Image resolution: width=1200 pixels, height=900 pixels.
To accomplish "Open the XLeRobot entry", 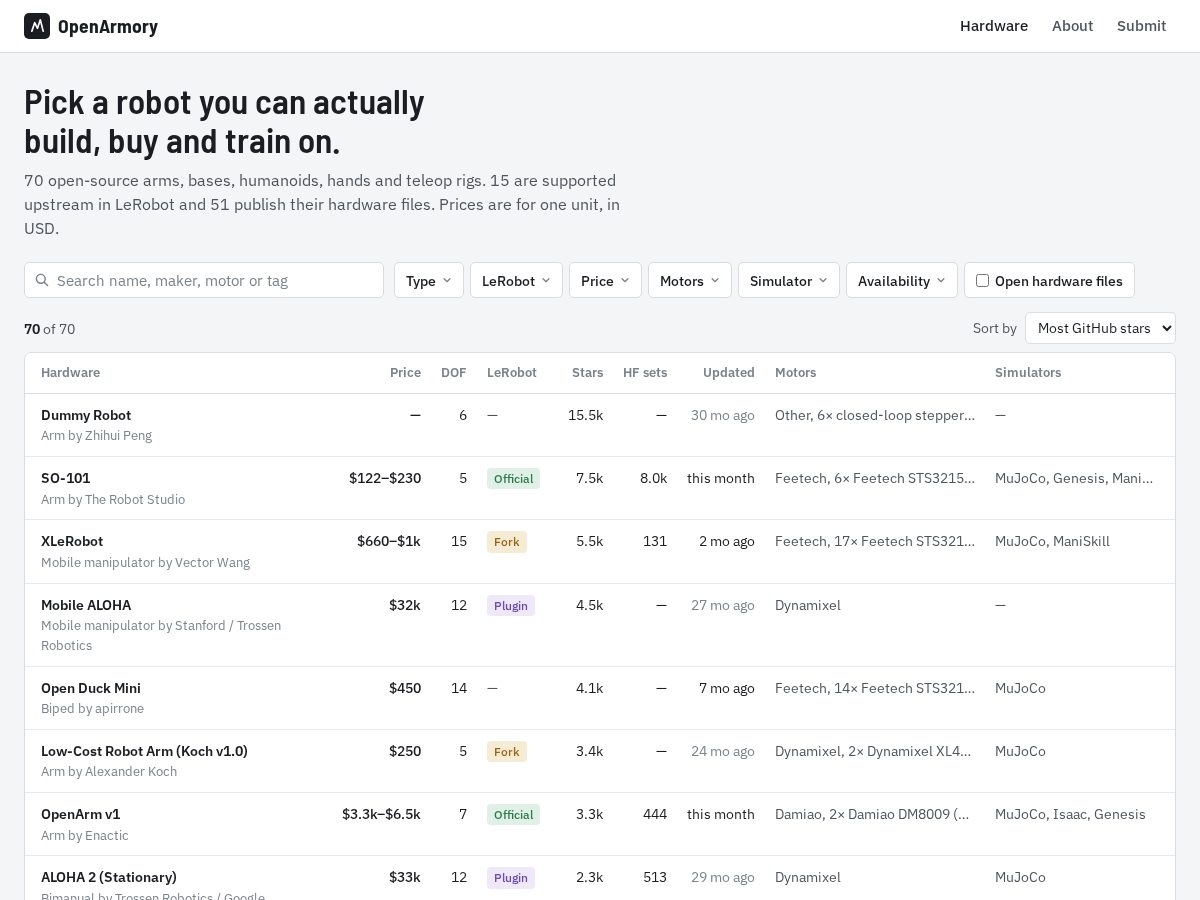I will 72,541.
